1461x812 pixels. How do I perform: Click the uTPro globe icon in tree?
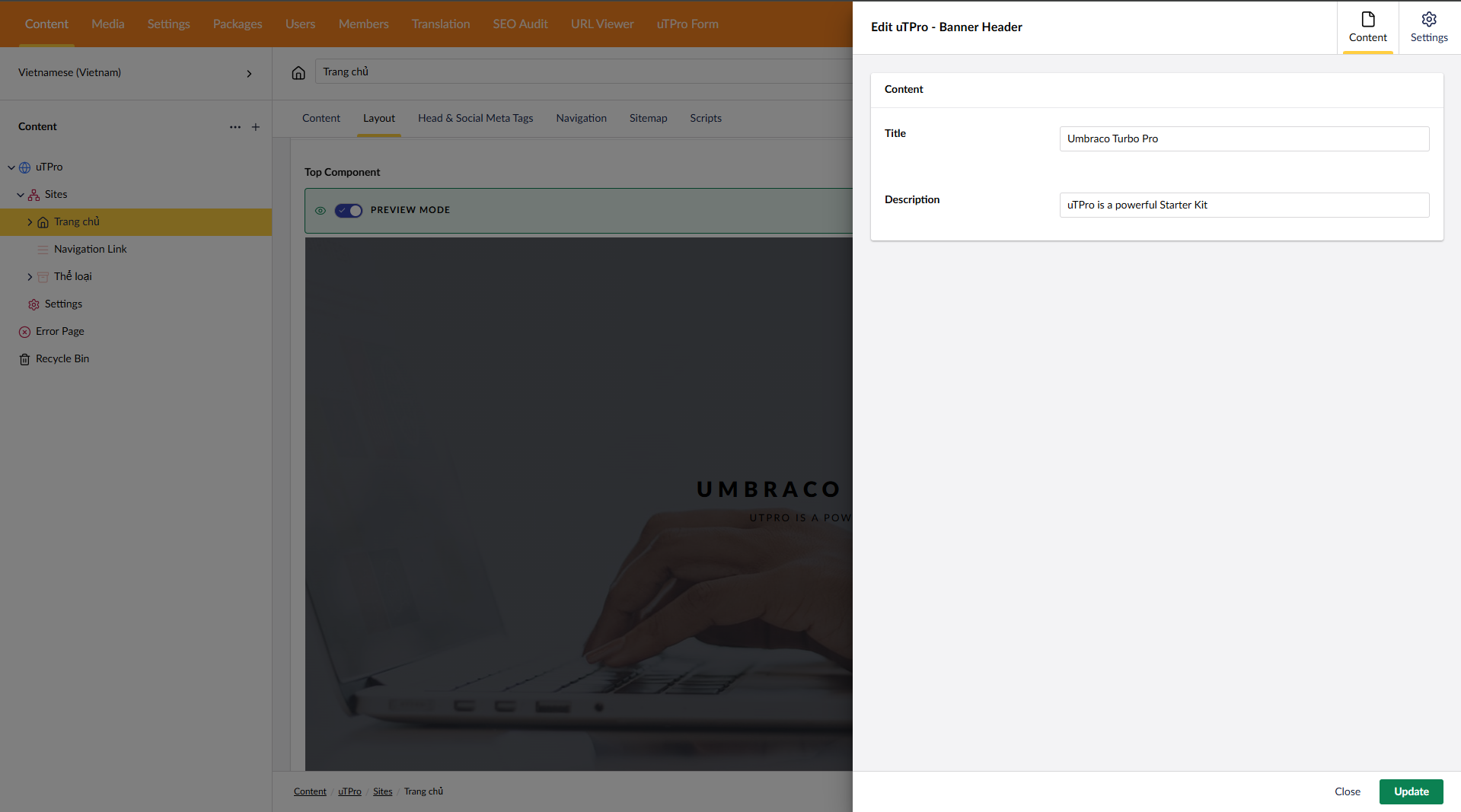point(24,167)
